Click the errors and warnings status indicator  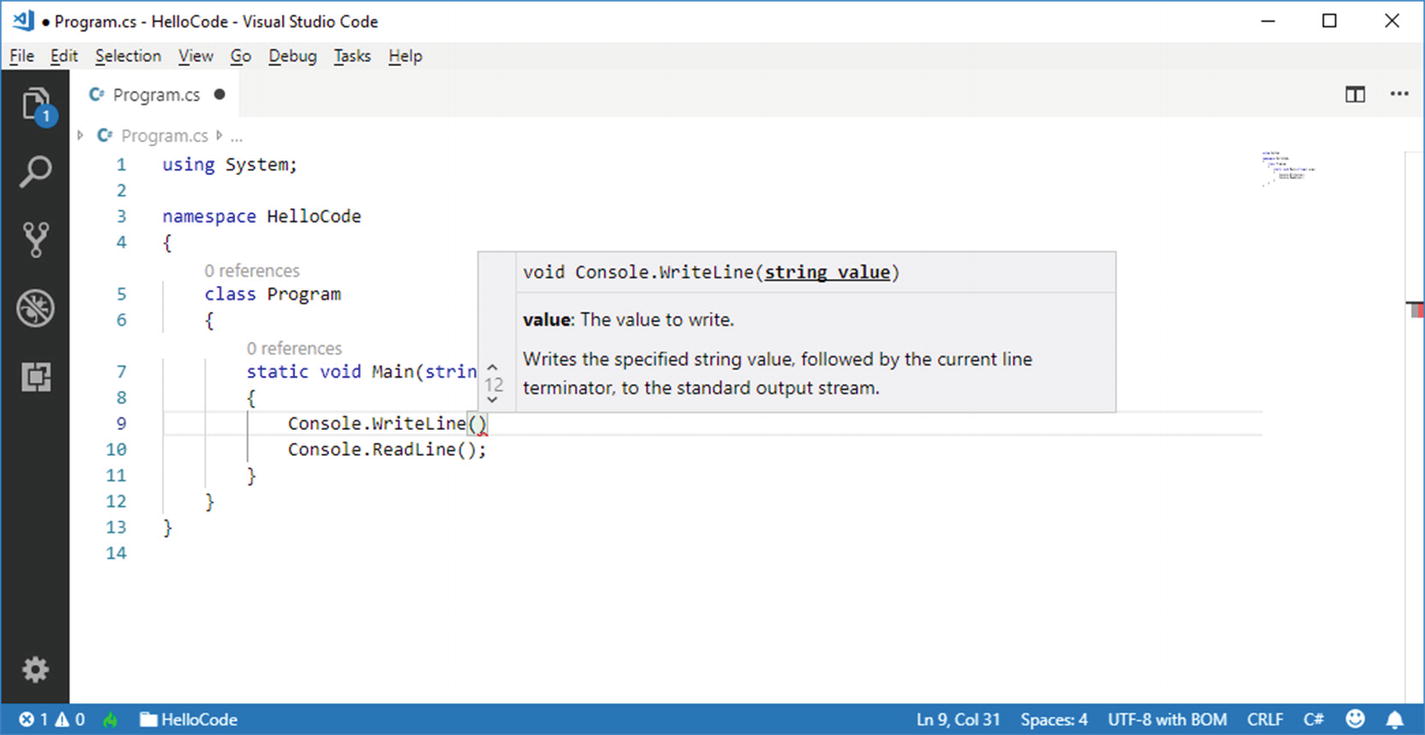(52, 719)
